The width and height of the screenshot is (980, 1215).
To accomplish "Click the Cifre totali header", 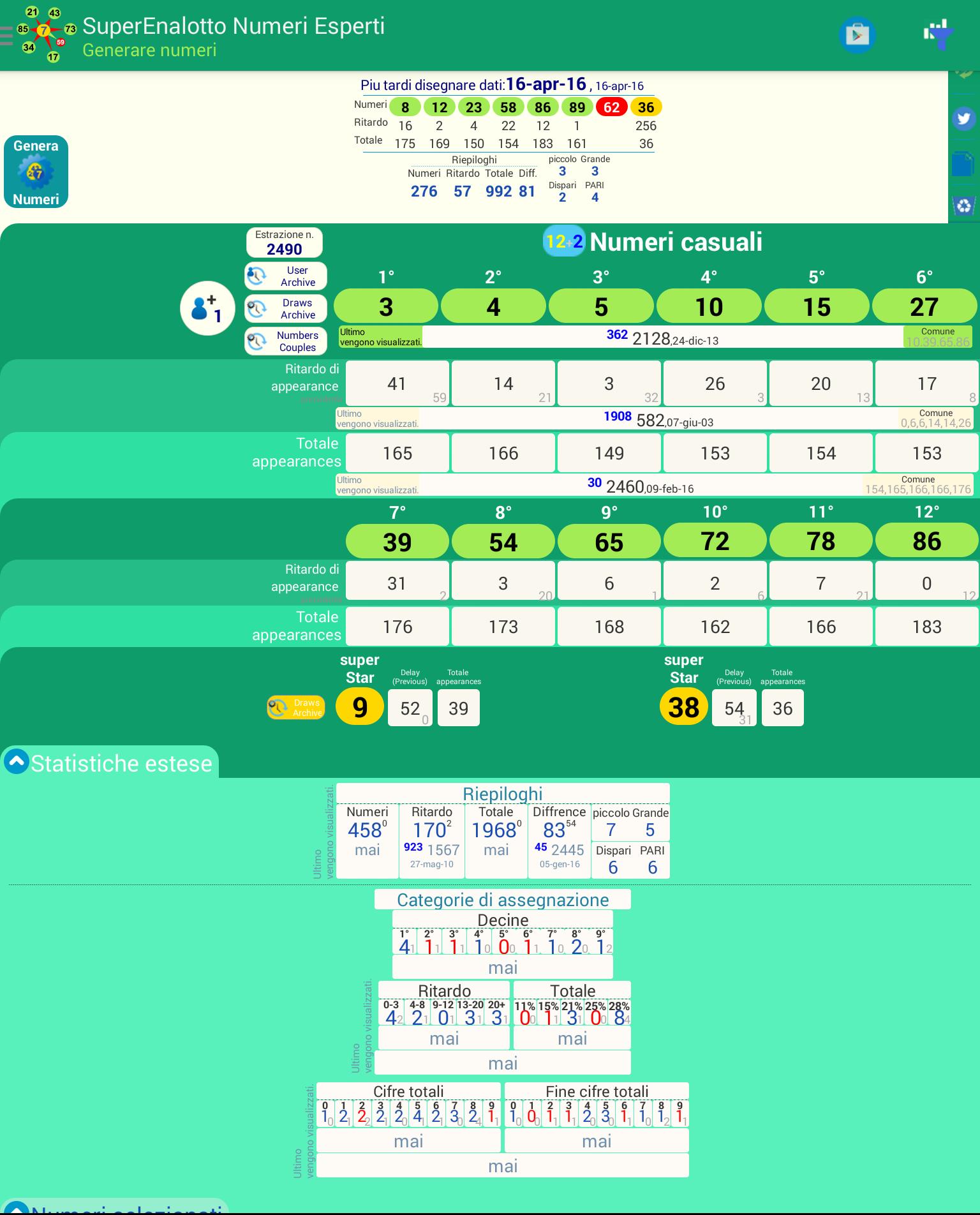I will tap(408, 1091).
